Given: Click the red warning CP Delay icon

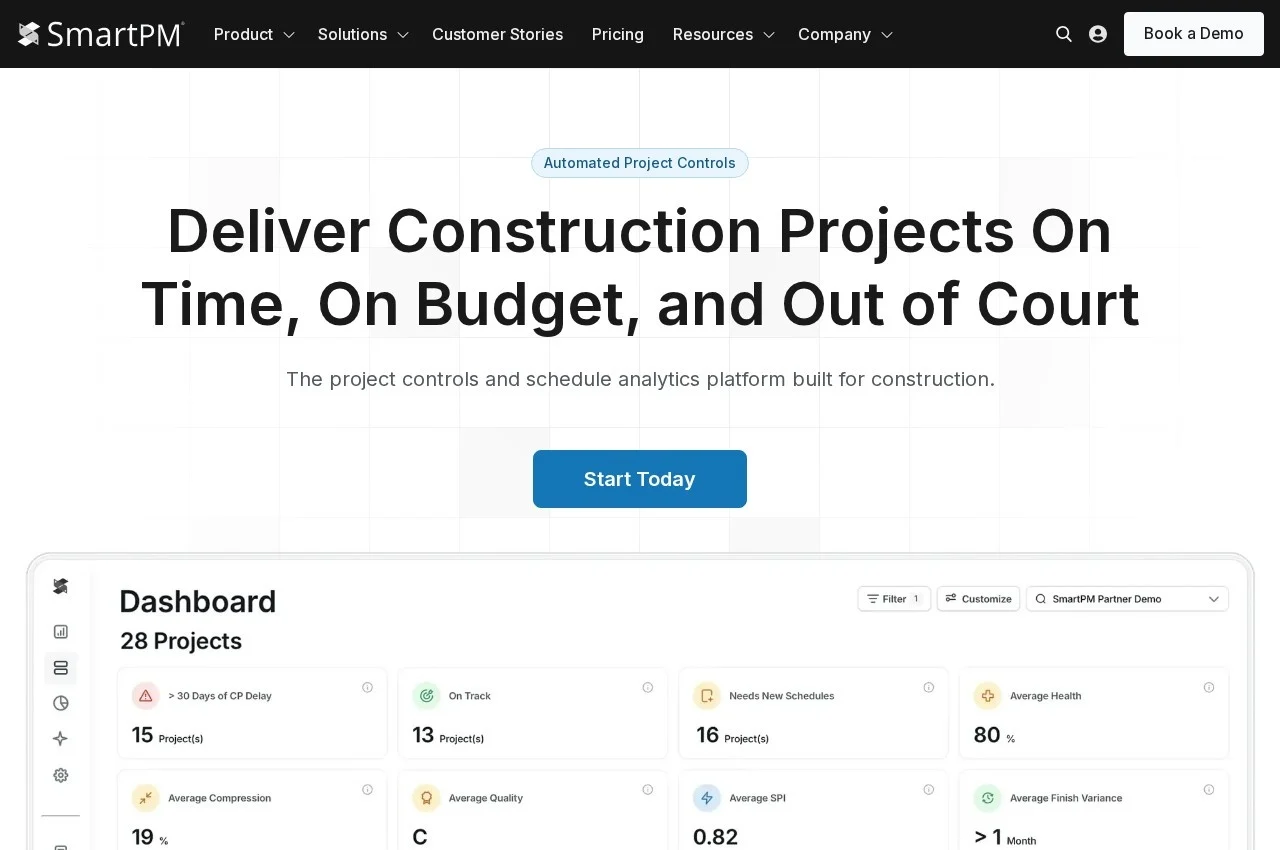Looking at the screenshot, I should [x=146, y=695].
